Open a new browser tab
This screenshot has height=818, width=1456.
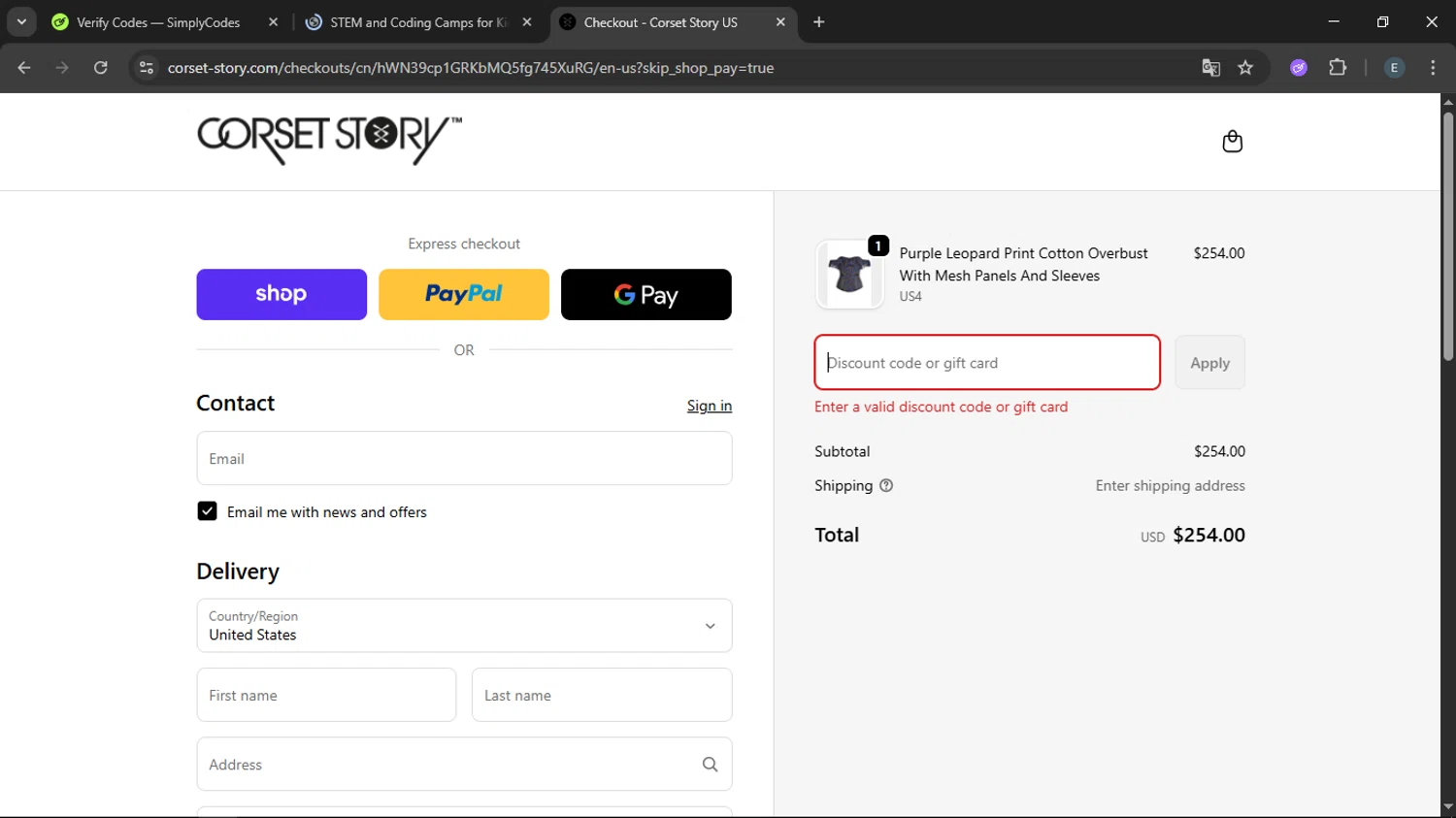click(x=819, y=22)
